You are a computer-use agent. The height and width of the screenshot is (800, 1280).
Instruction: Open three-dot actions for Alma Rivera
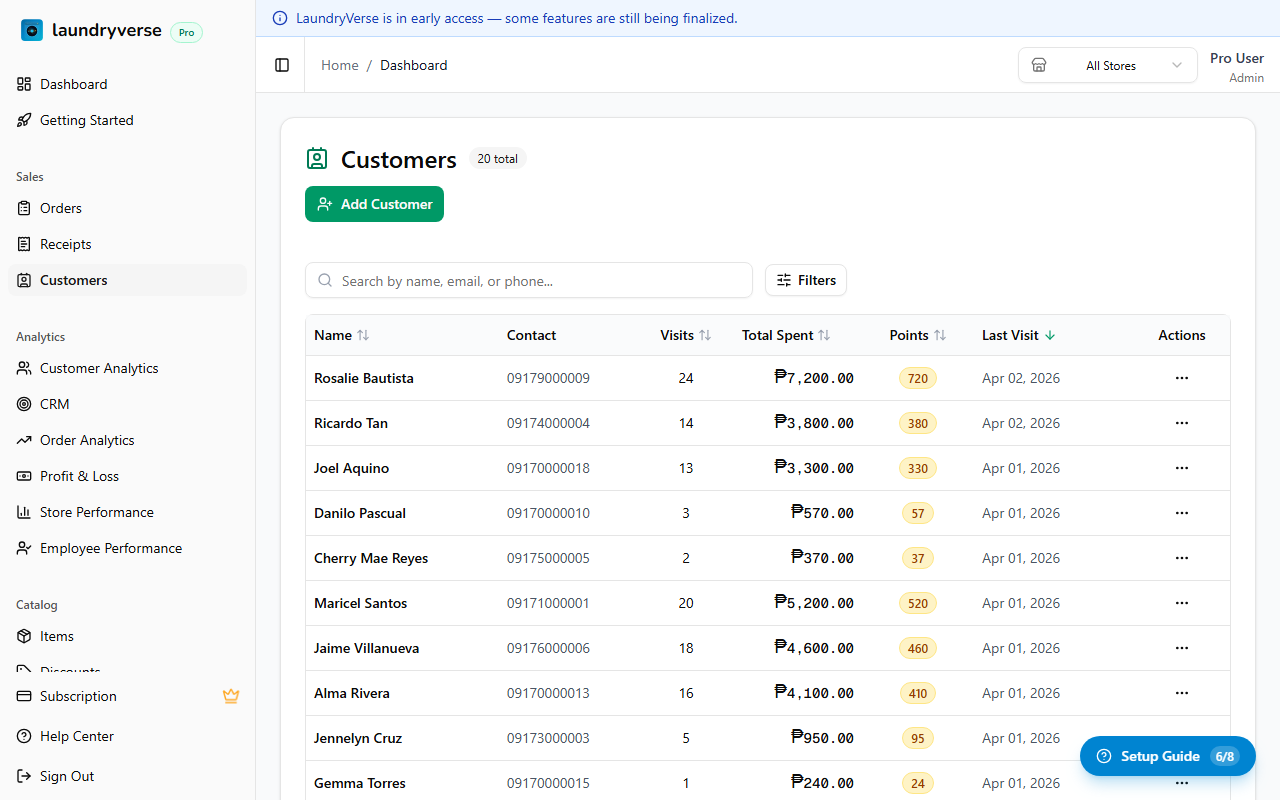pos(1181,693)
